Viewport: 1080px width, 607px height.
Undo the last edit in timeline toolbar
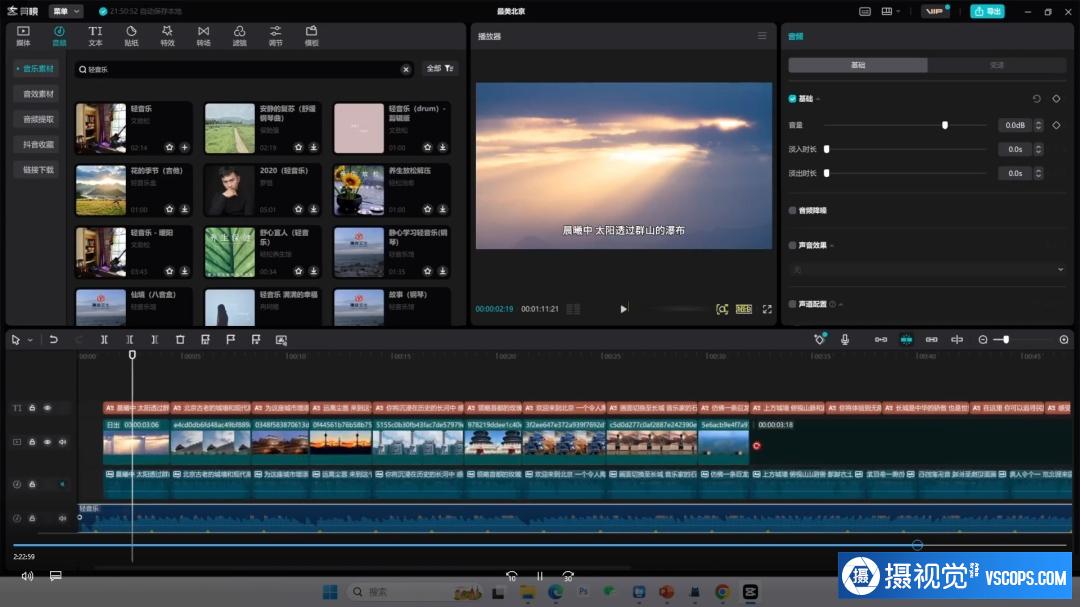click(54, 340)
